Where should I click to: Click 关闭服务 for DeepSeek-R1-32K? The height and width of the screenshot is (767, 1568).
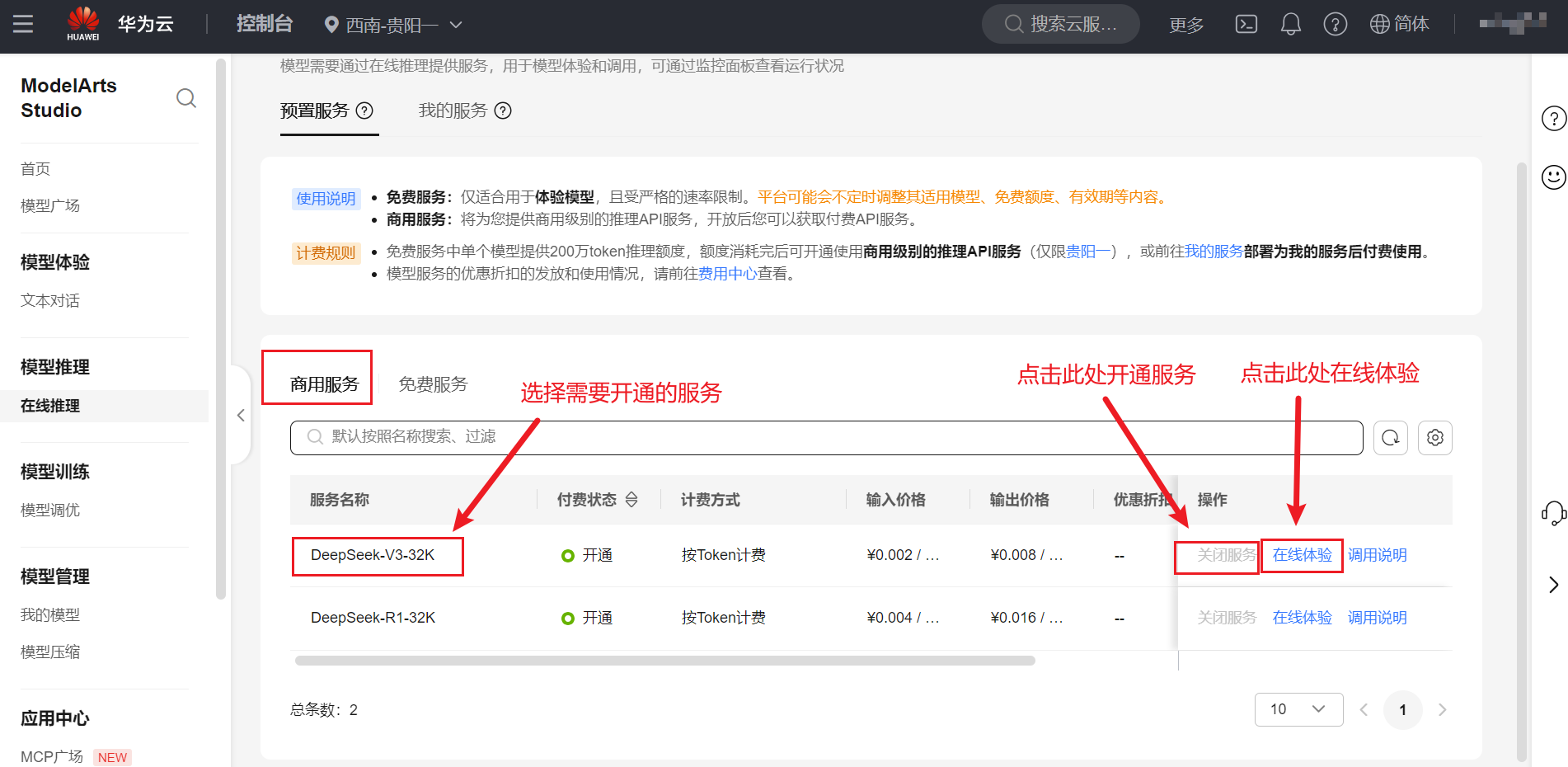[x=1228, y=618]
